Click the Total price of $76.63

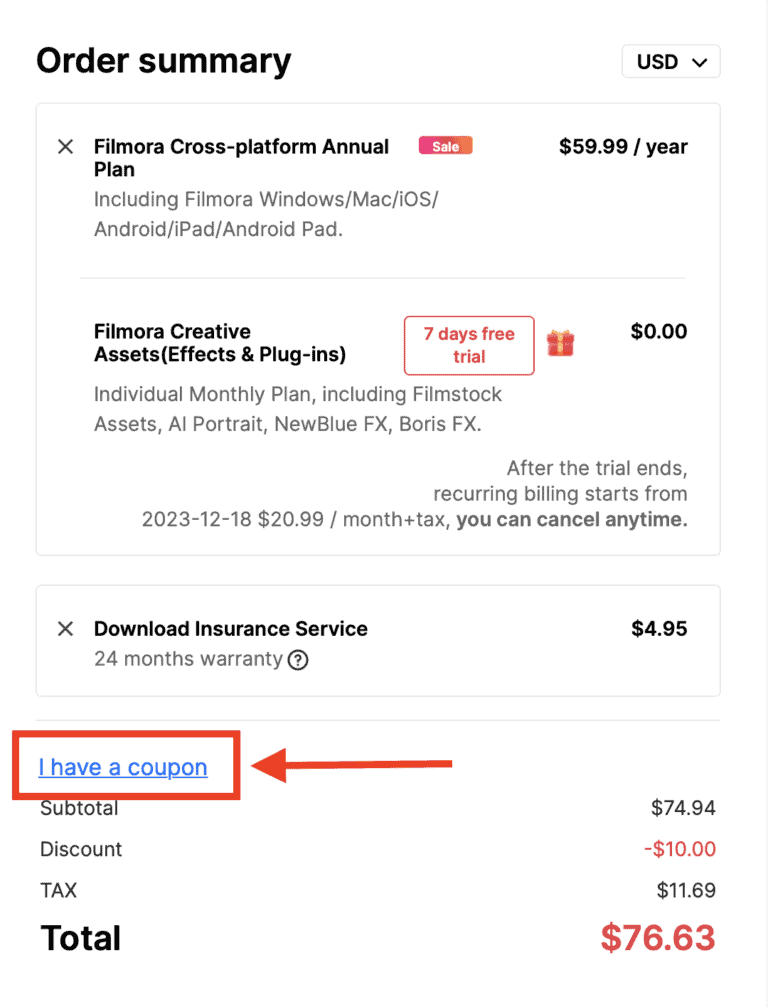(658, 937)
